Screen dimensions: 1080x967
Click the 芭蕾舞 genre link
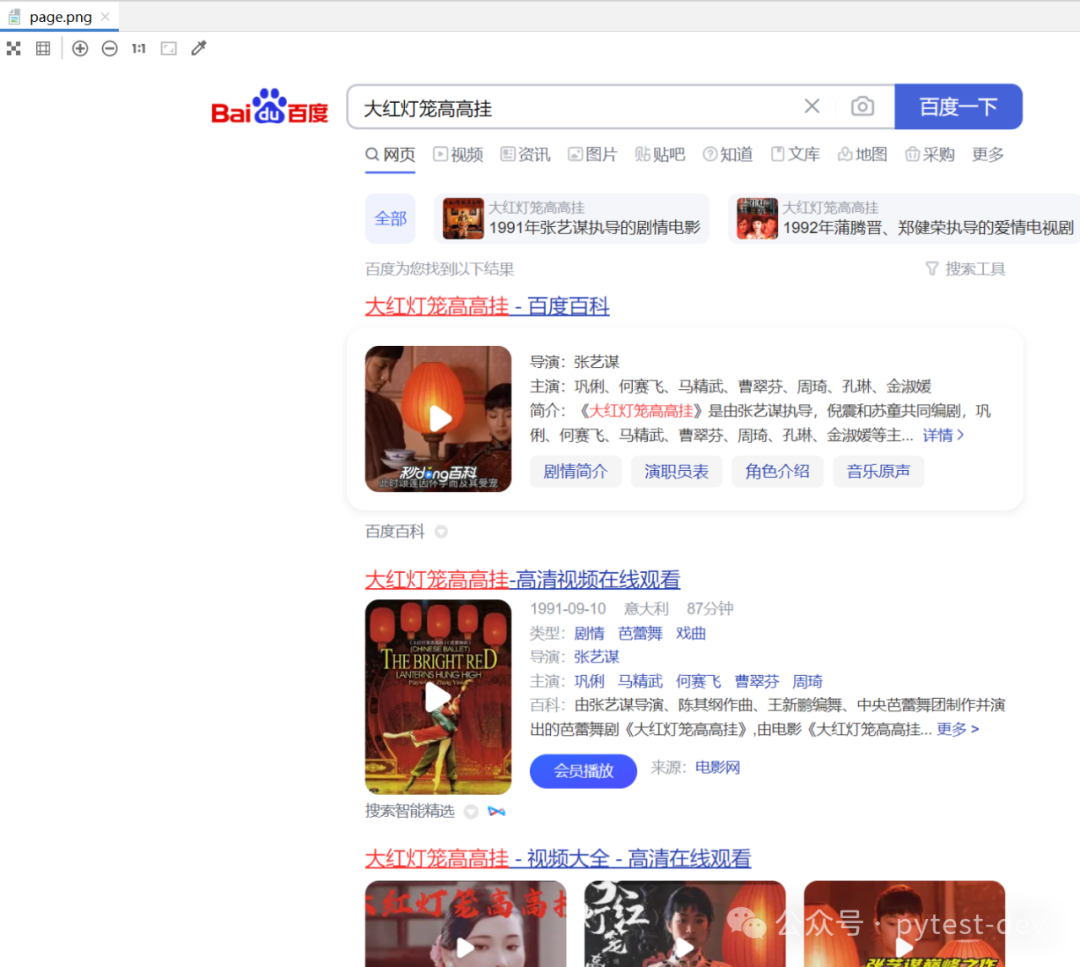pyautogui.click(x=640, y=633)
